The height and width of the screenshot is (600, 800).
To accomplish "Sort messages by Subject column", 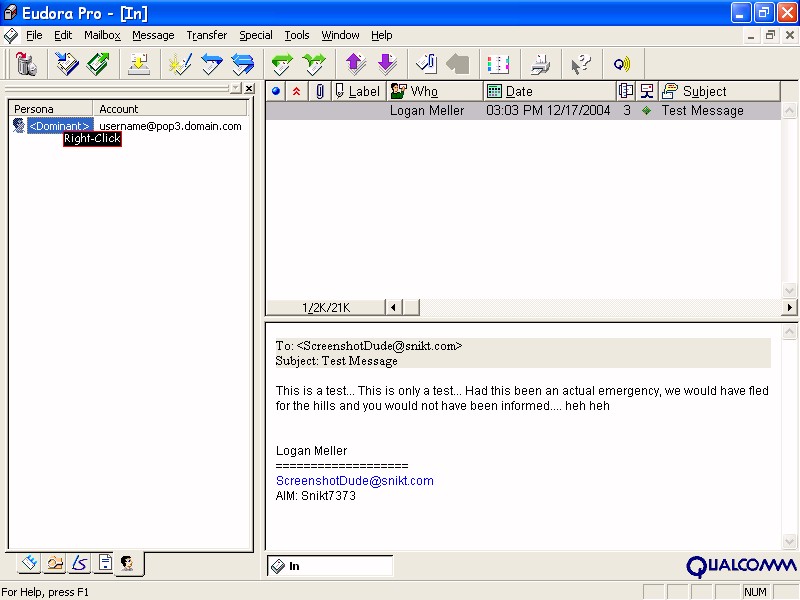I will click(x=719, y=91).
